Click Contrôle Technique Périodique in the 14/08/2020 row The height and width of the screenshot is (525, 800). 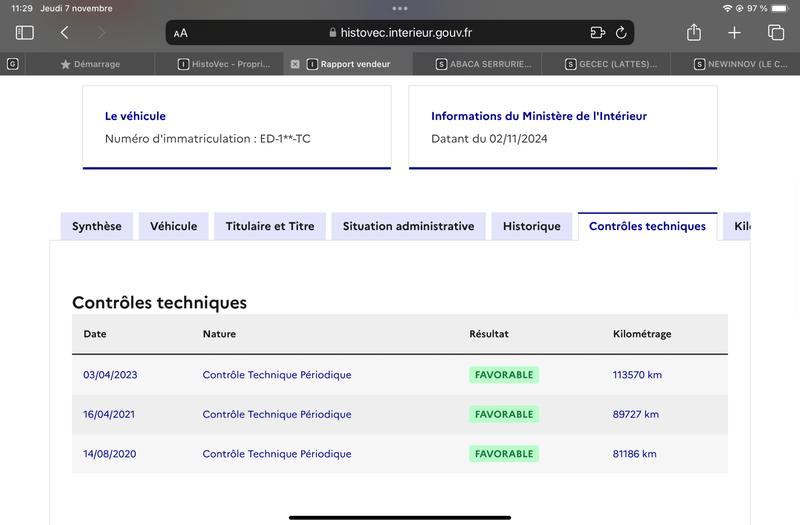277,454
